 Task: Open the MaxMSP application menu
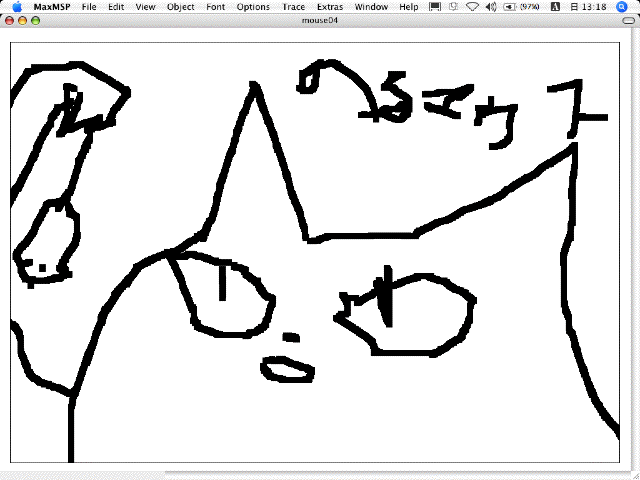coord(52,7)
